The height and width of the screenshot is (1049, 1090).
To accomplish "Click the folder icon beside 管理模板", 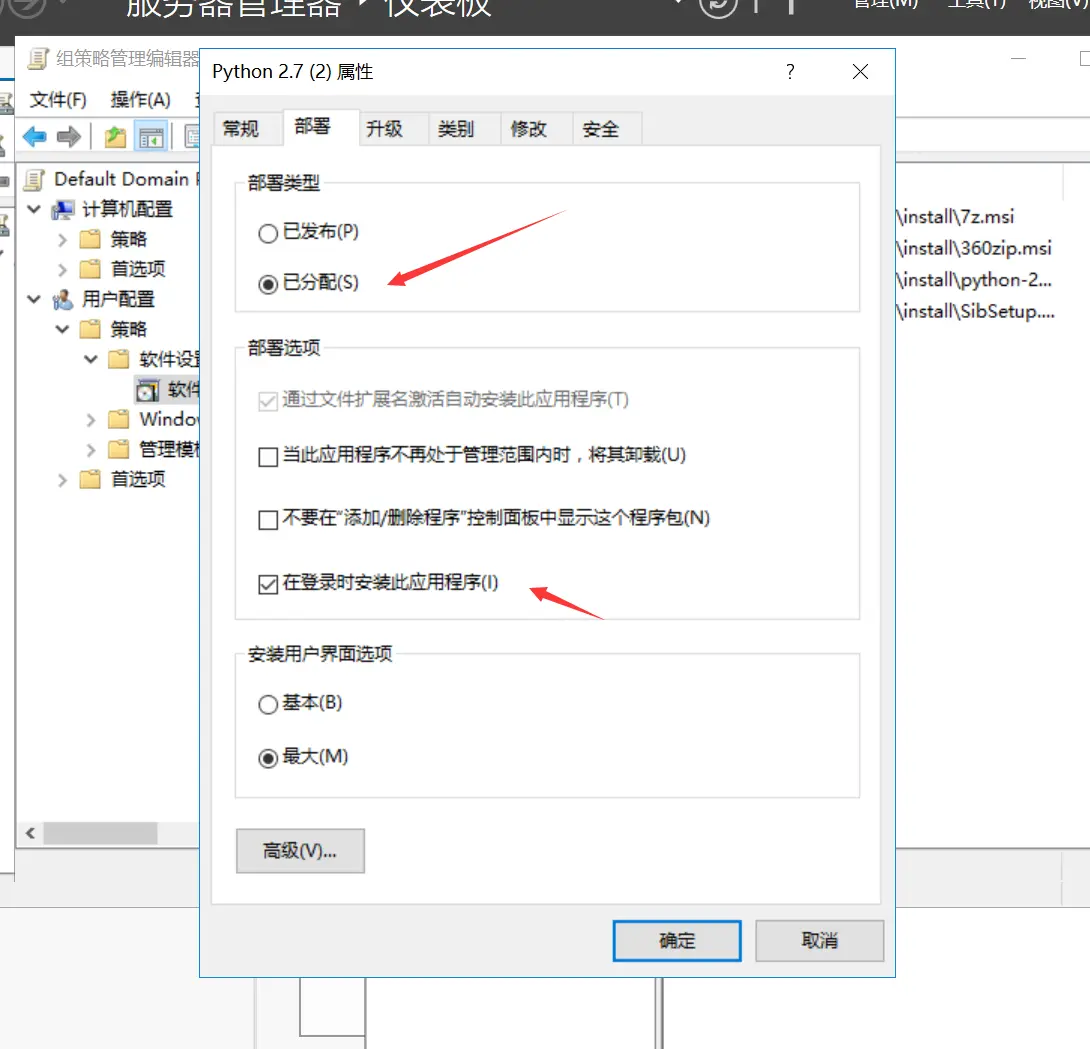I will [x=119, y=449].
